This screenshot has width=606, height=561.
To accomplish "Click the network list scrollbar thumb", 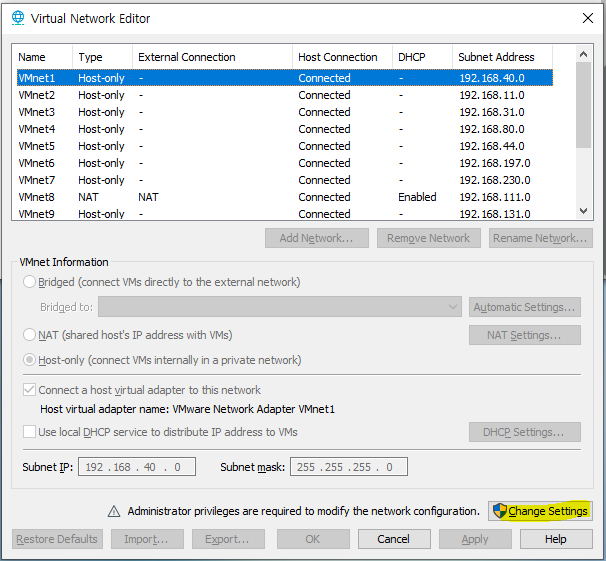I will [584, 105].
